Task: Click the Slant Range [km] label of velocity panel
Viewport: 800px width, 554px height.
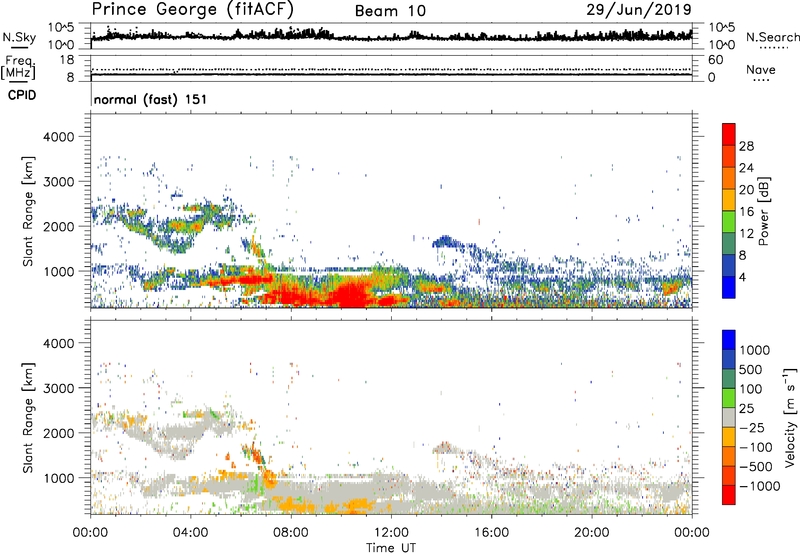Action: point(28,417)
